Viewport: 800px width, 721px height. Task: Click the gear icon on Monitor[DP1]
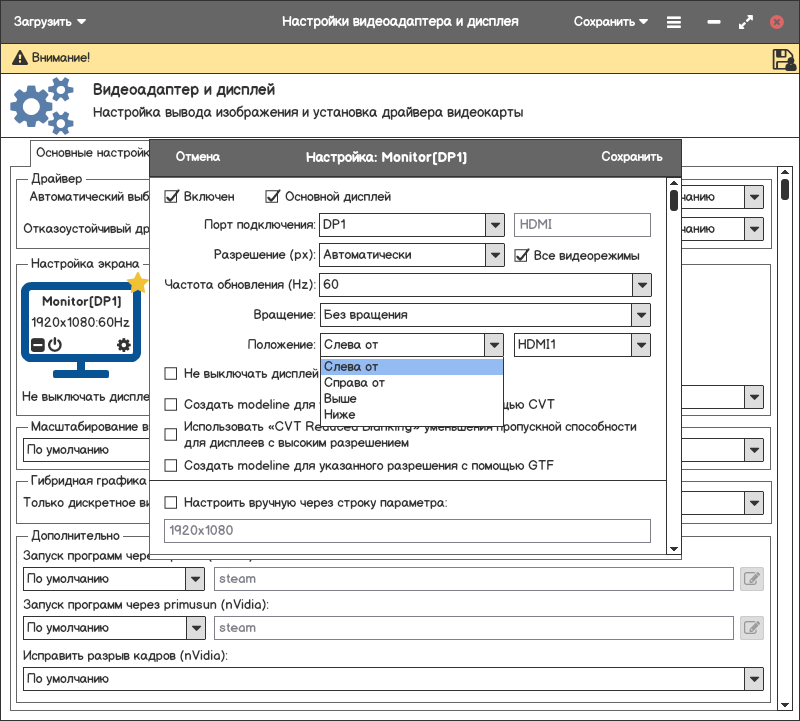[124, 345]
